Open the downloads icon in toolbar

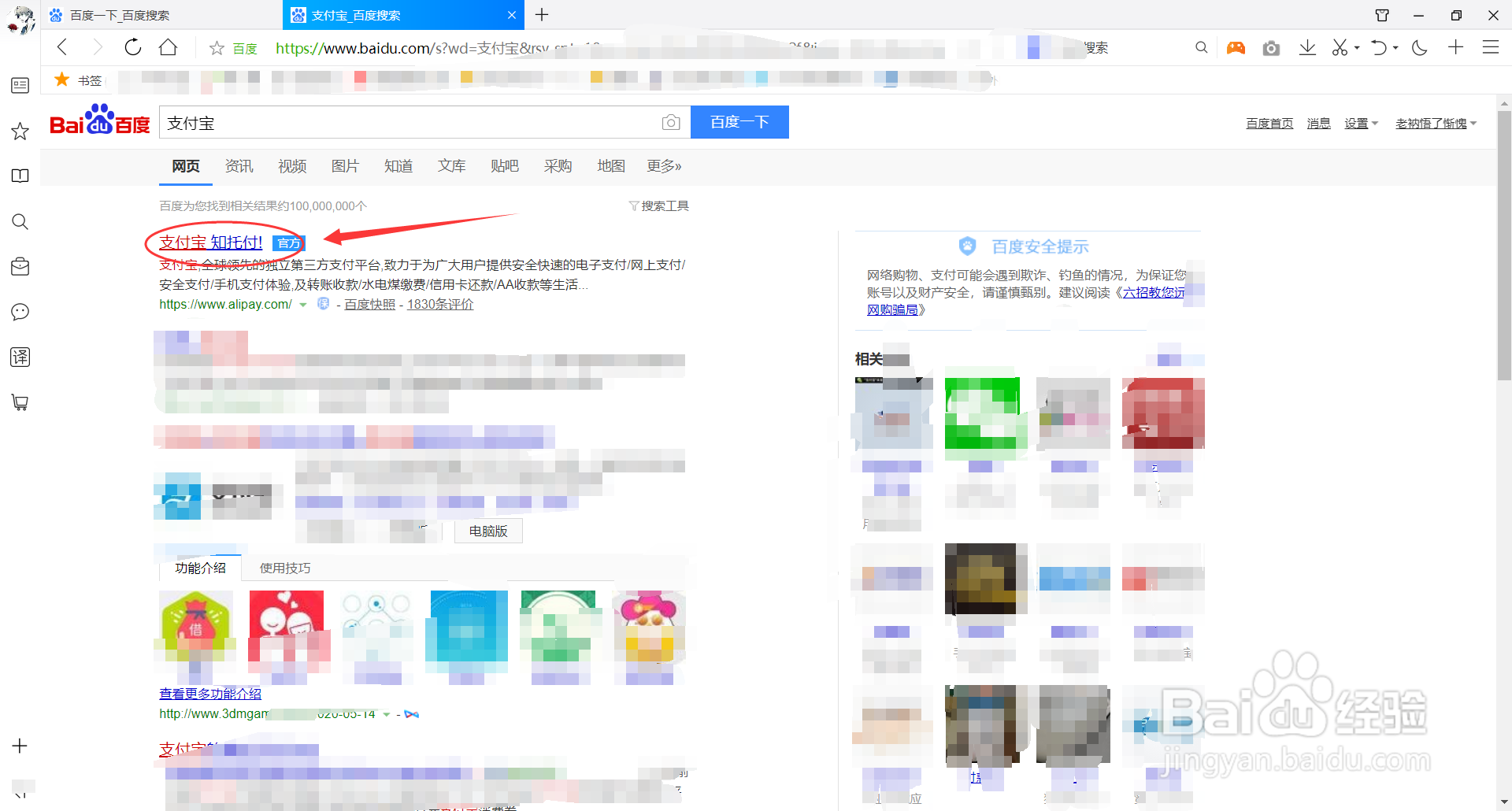coord(1307,48)
